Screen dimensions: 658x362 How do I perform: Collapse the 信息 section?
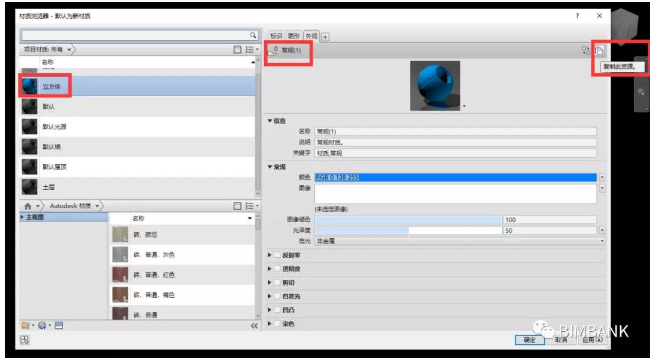(270, 121)
